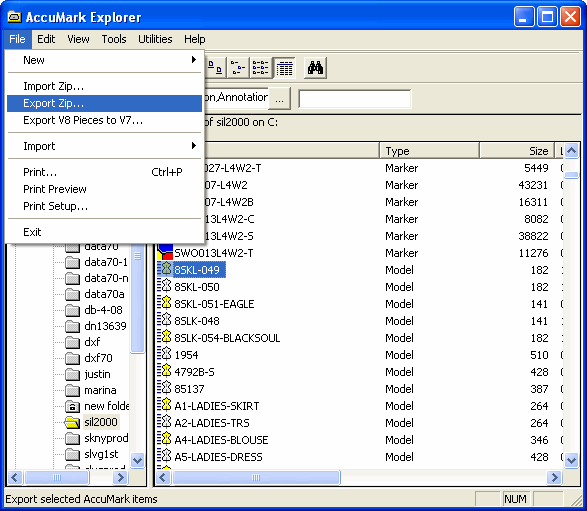Click the empty search text field
Image resolution: width=587 pixels, height=511 pixels.
(x=355, y=99)
